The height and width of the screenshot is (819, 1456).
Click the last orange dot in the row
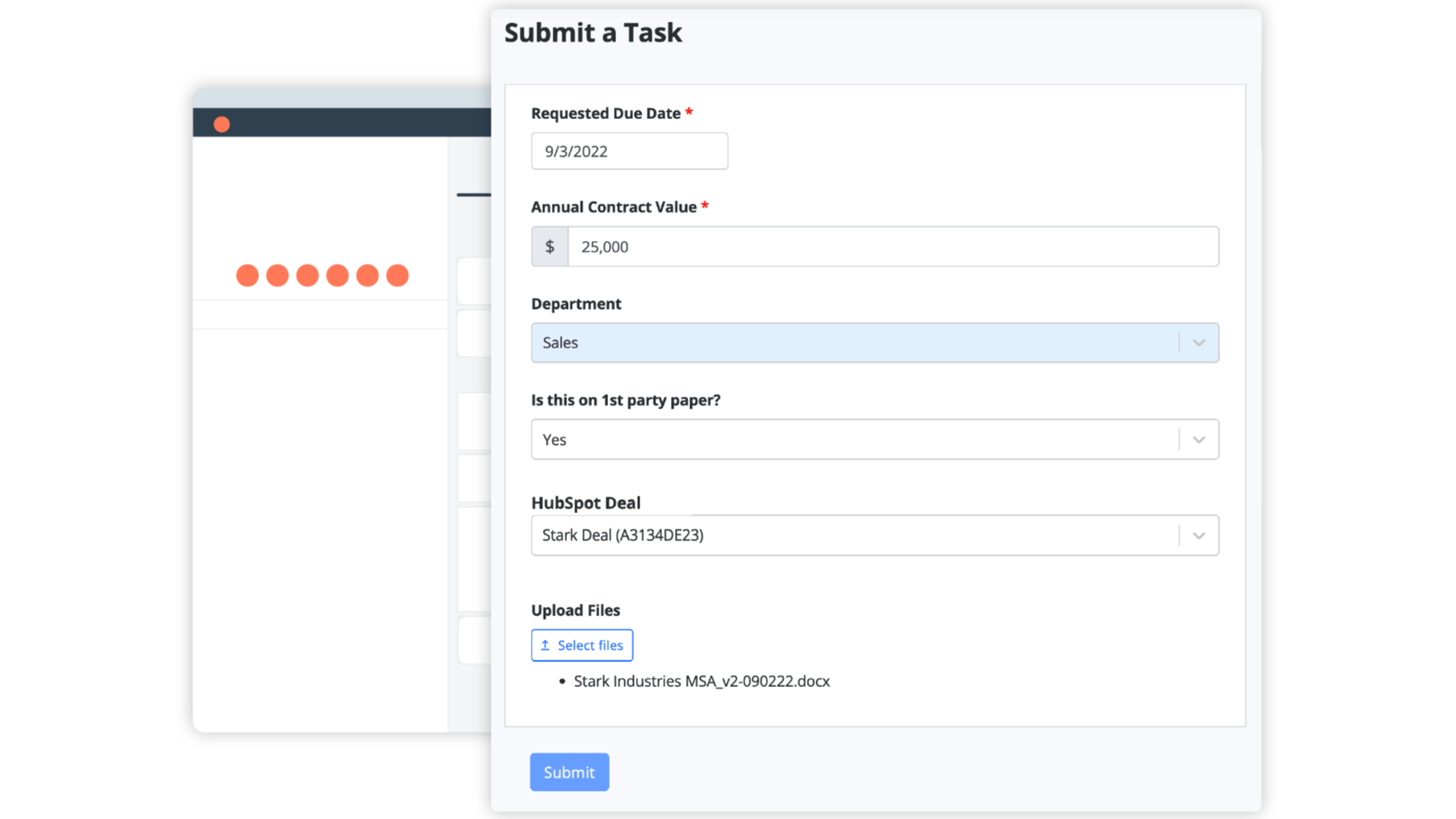(x=397, y=276)
